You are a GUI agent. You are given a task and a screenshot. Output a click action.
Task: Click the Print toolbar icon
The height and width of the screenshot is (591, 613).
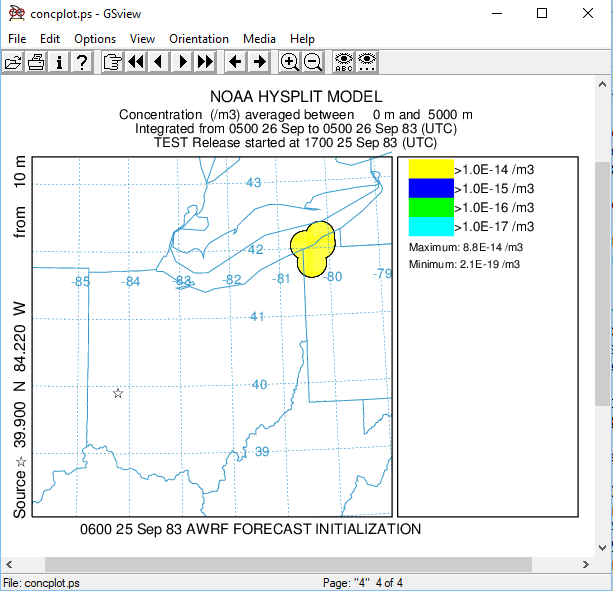pyautogui.click(x=36, y=62)
